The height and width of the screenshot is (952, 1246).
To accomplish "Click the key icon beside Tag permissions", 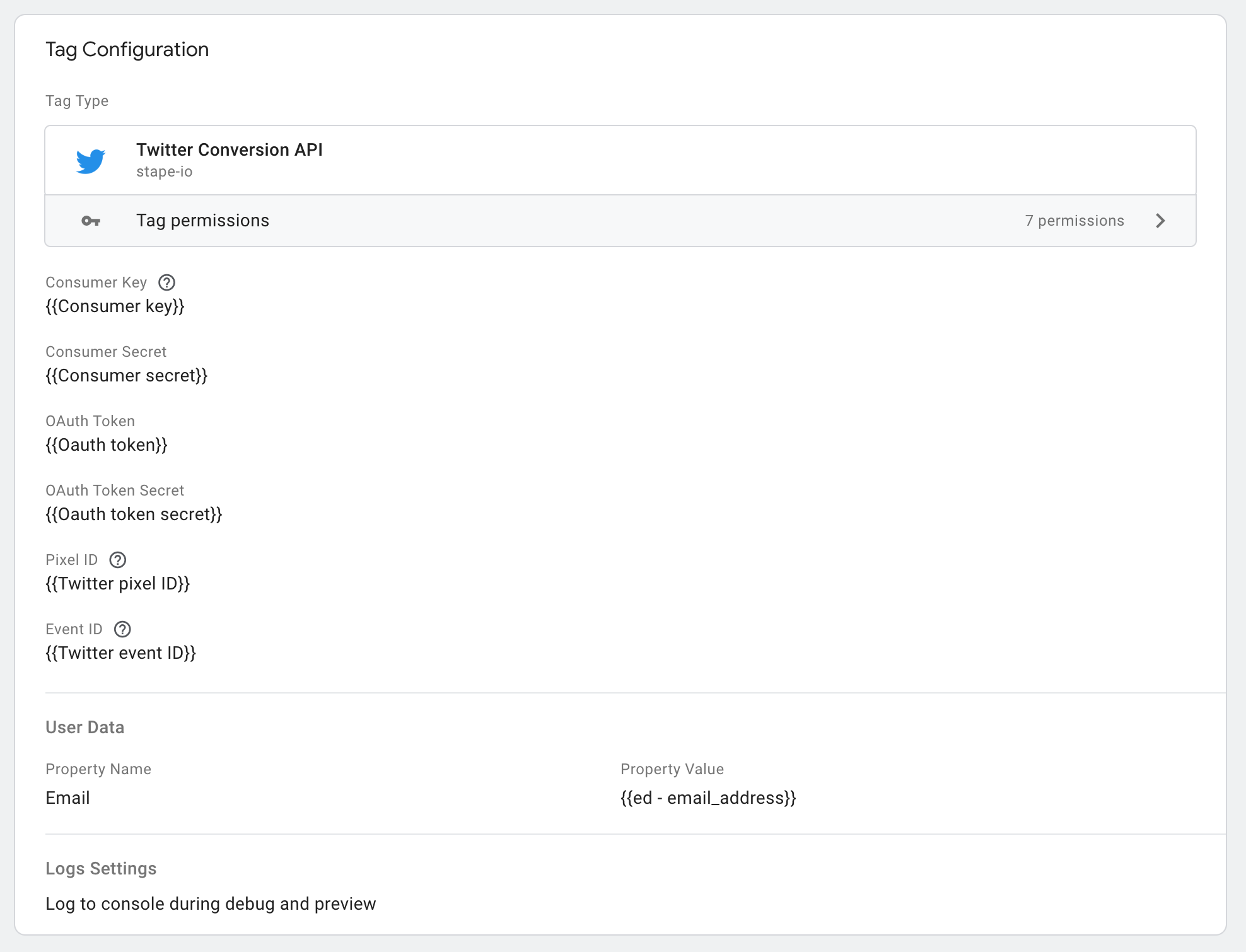I will pos(91,221).
